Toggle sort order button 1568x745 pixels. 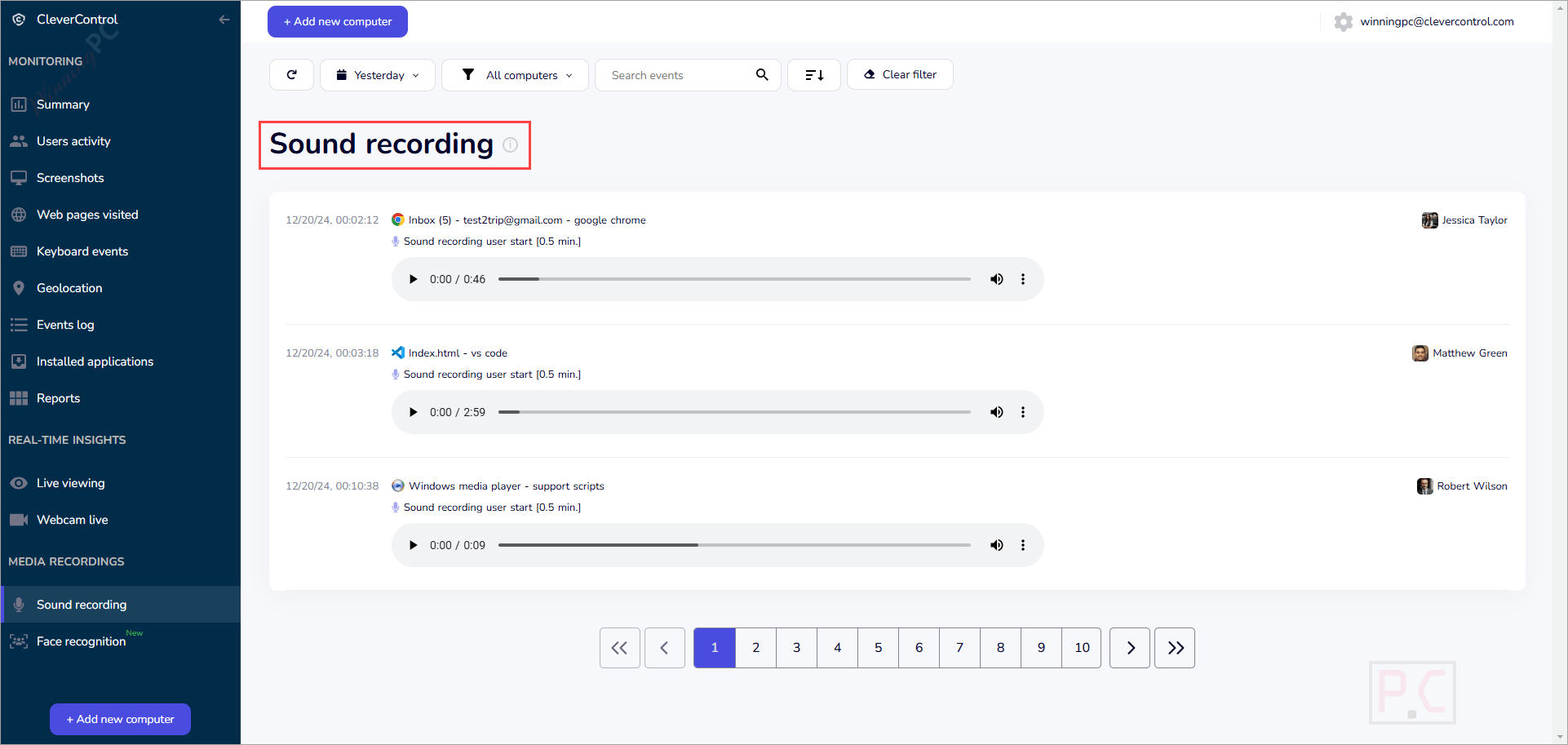814,75
